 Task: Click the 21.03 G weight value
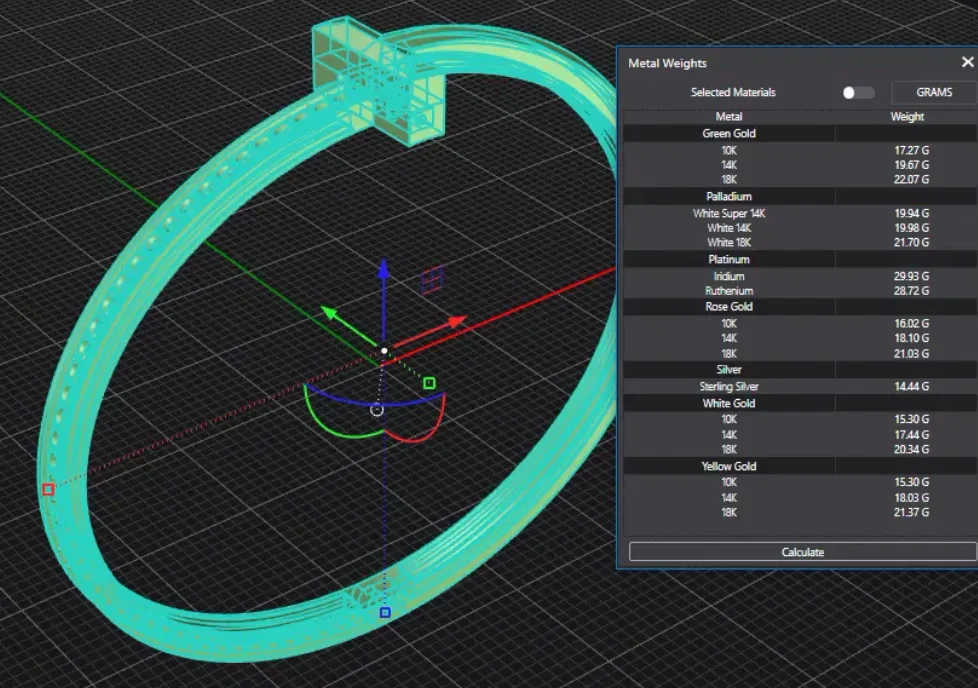pyautogui.click(x=911, y=354)
